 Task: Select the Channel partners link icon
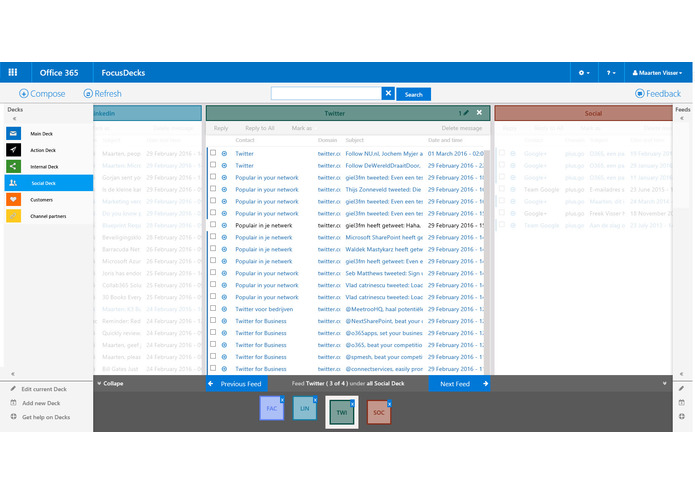(13, 216)
